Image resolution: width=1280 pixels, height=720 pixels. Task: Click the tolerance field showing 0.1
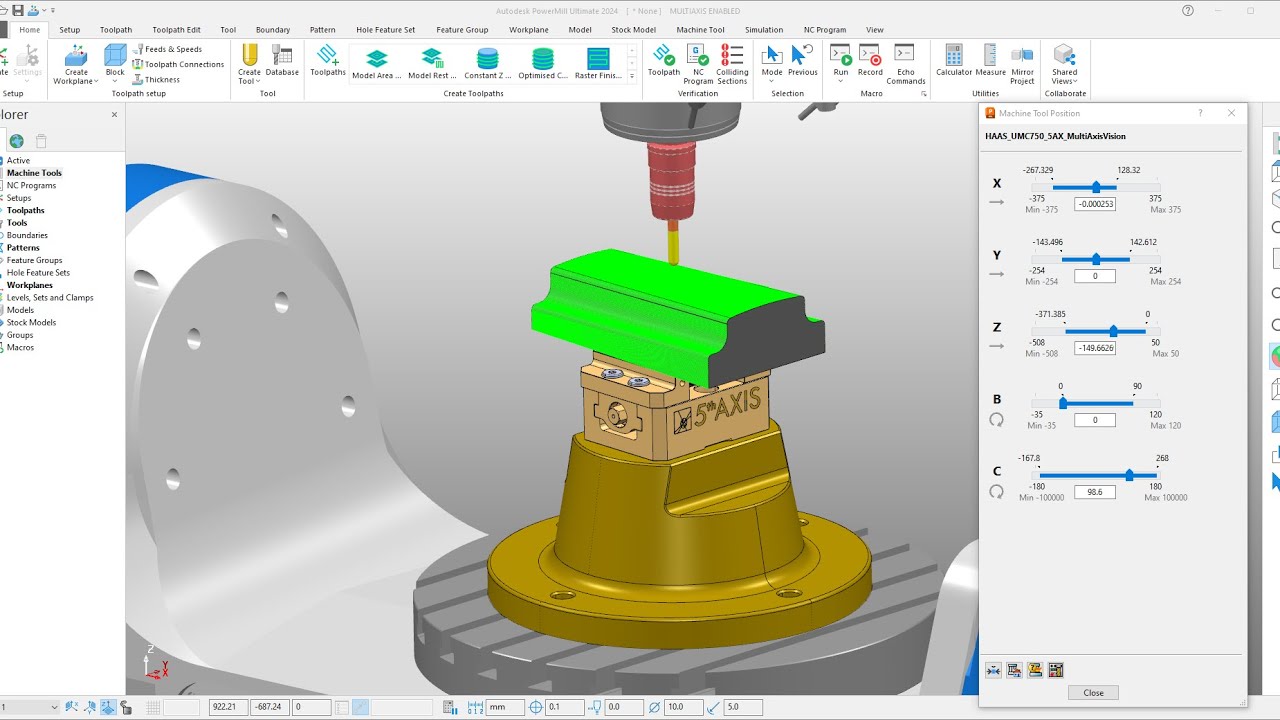[566, 707]
